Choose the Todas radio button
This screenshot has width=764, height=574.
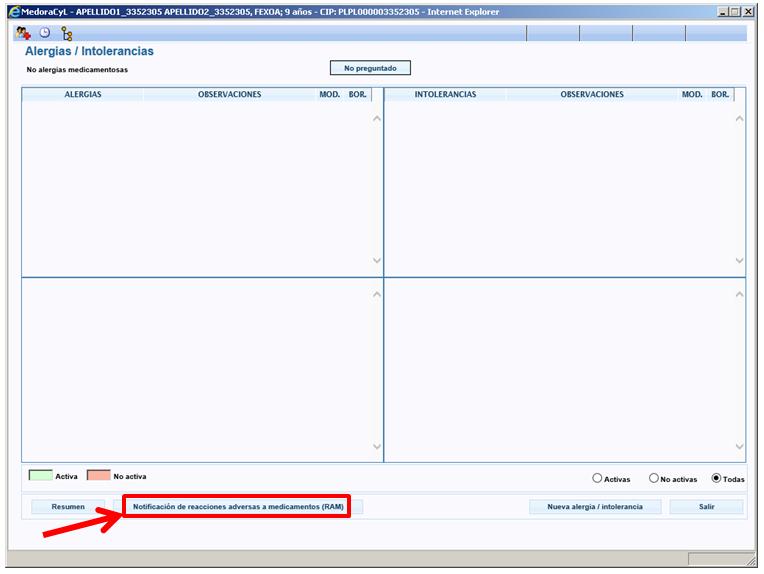pyautogui.click(x=716, y=479)
